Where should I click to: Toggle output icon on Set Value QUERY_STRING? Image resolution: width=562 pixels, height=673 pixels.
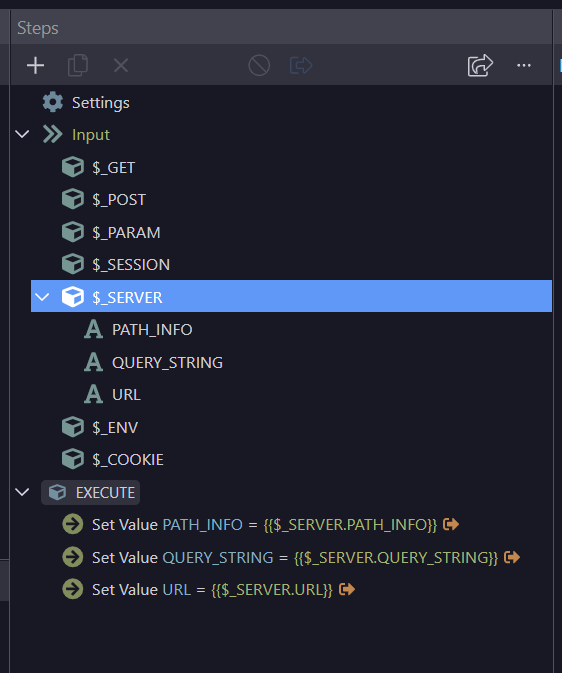coord(512,557)
